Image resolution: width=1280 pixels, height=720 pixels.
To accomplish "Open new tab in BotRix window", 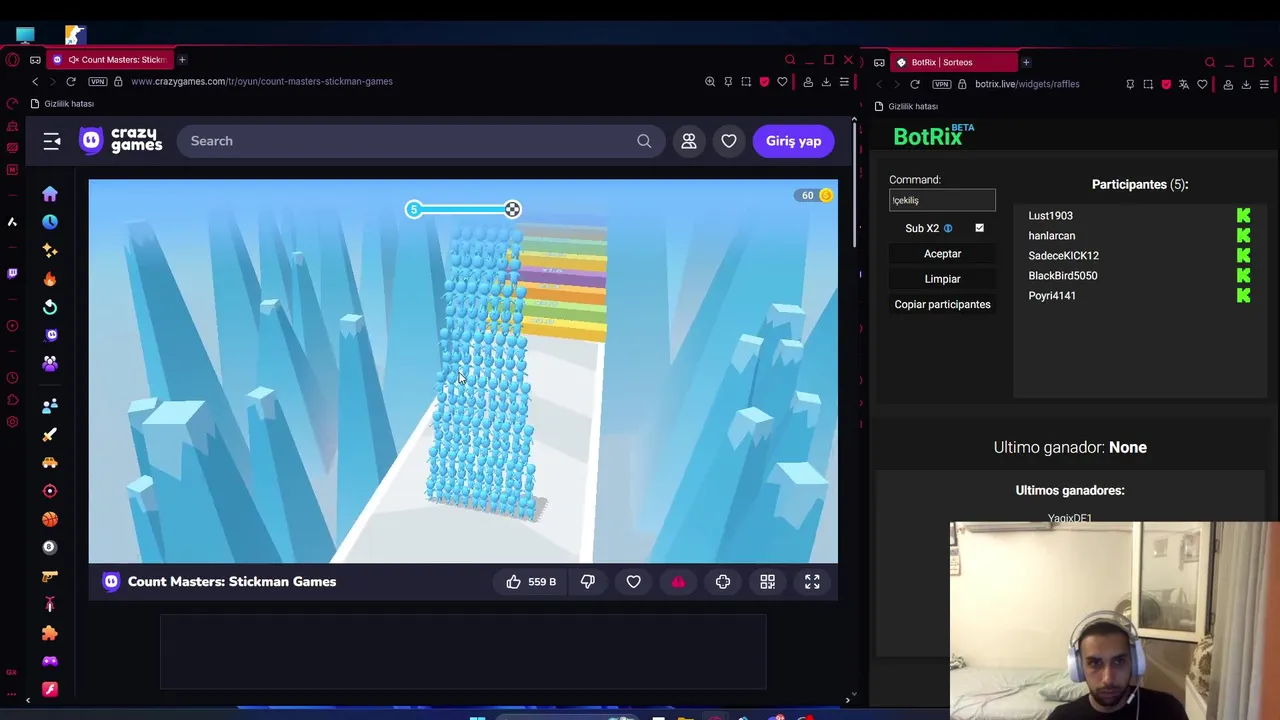I will [x=1026, y=62].
